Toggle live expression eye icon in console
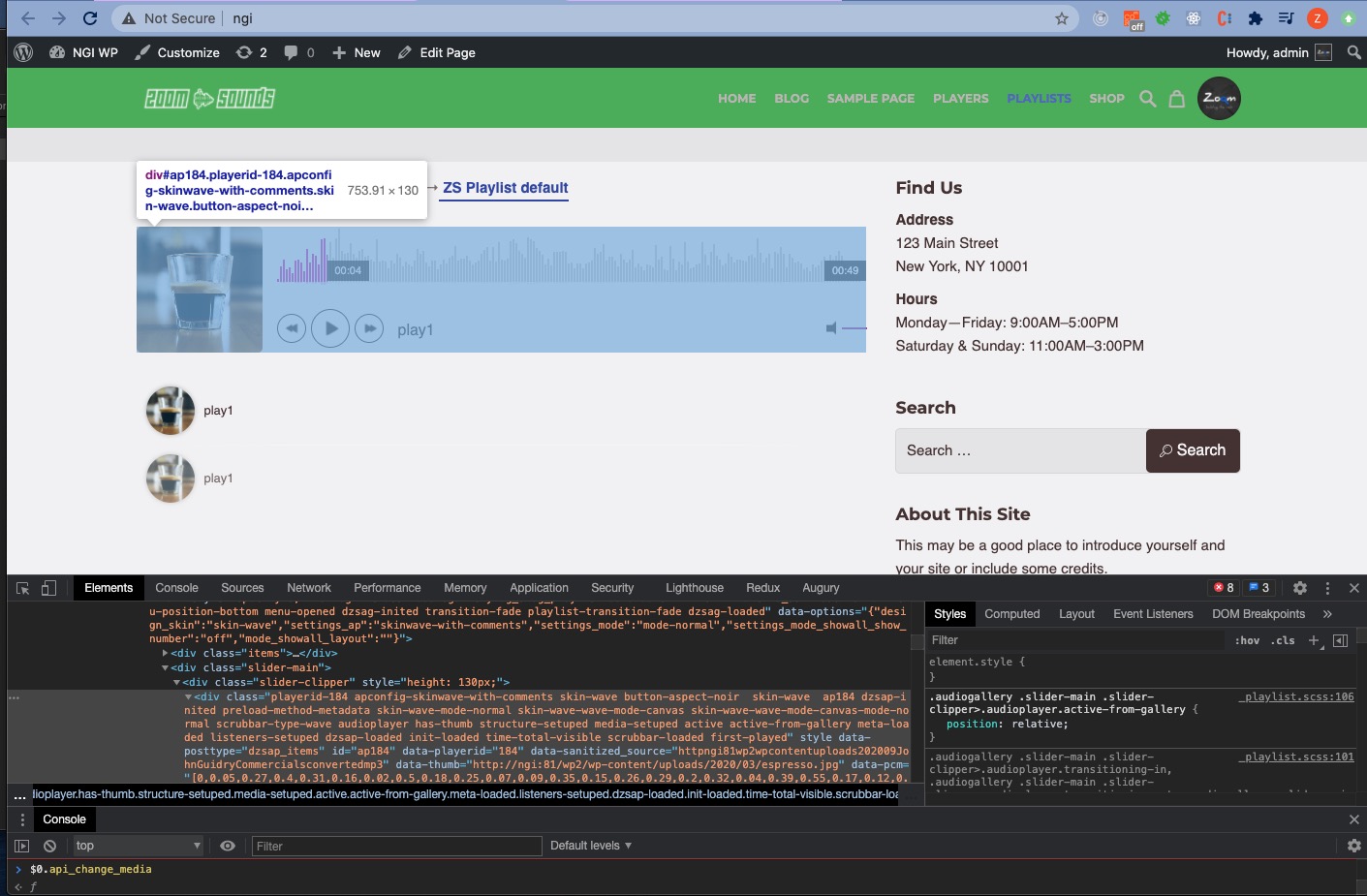The image size is (1367, 896). coord(228,846)
